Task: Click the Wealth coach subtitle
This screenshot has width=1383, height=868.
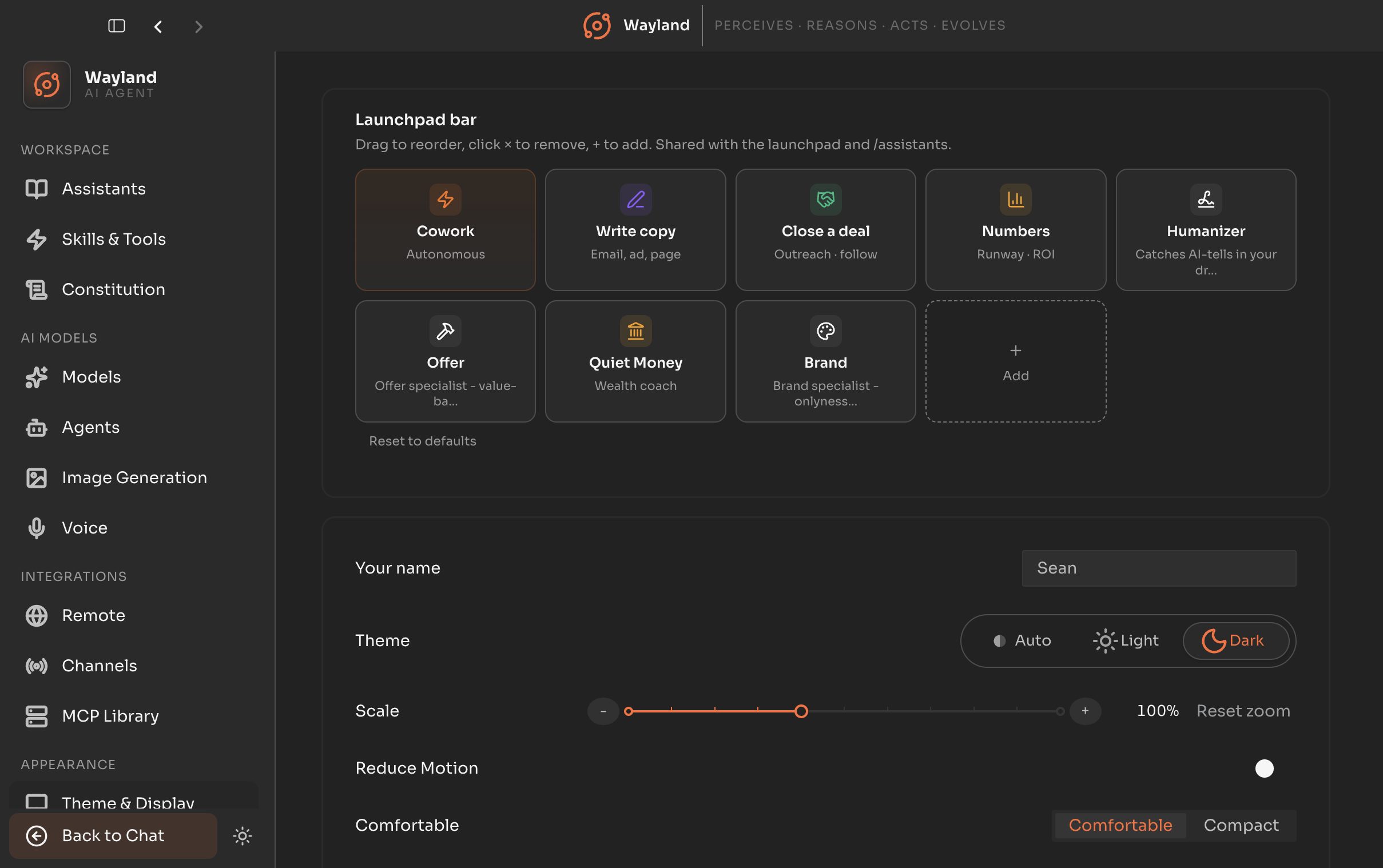Action: tap(635, 386)
